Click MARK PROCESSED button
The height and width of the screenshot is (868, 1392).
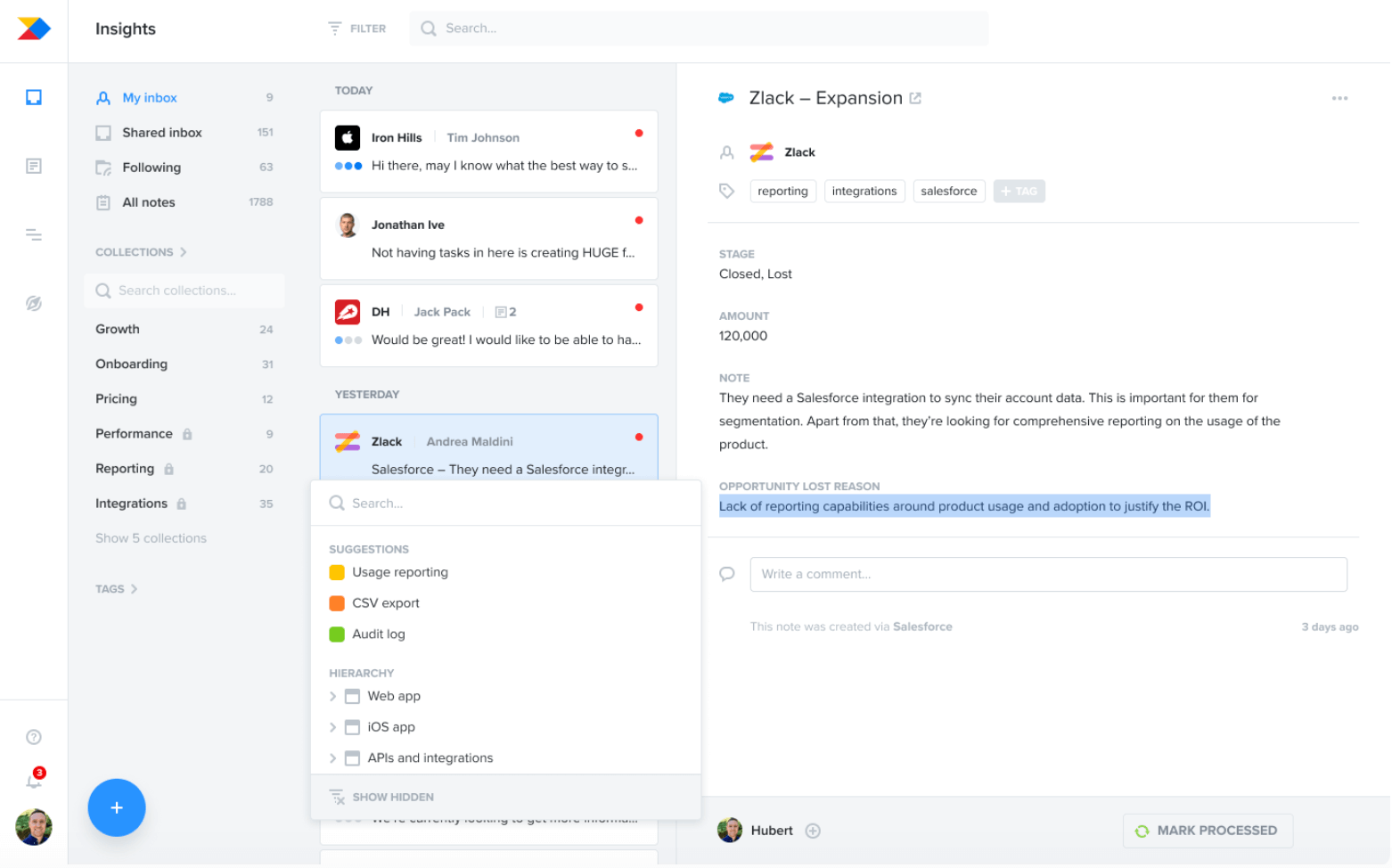tap(1208, 831)
